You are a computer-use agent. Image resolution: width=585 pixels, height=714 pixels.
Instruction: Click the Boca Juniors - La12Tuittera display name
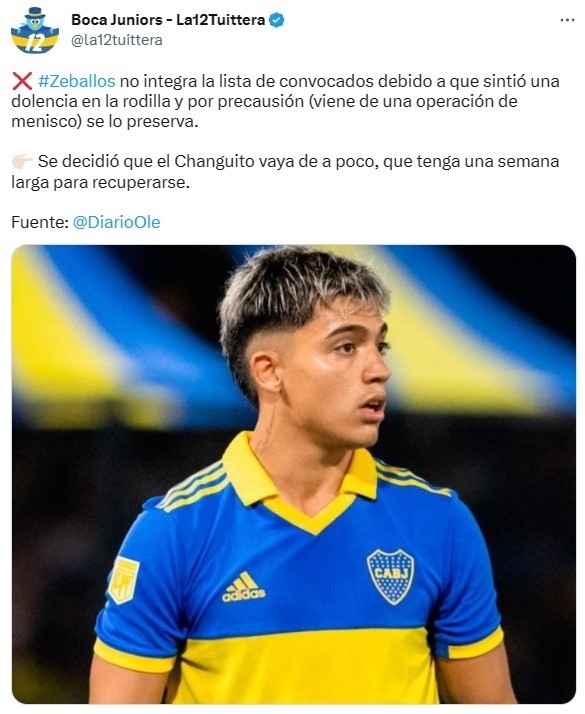(x=168, y=20)
